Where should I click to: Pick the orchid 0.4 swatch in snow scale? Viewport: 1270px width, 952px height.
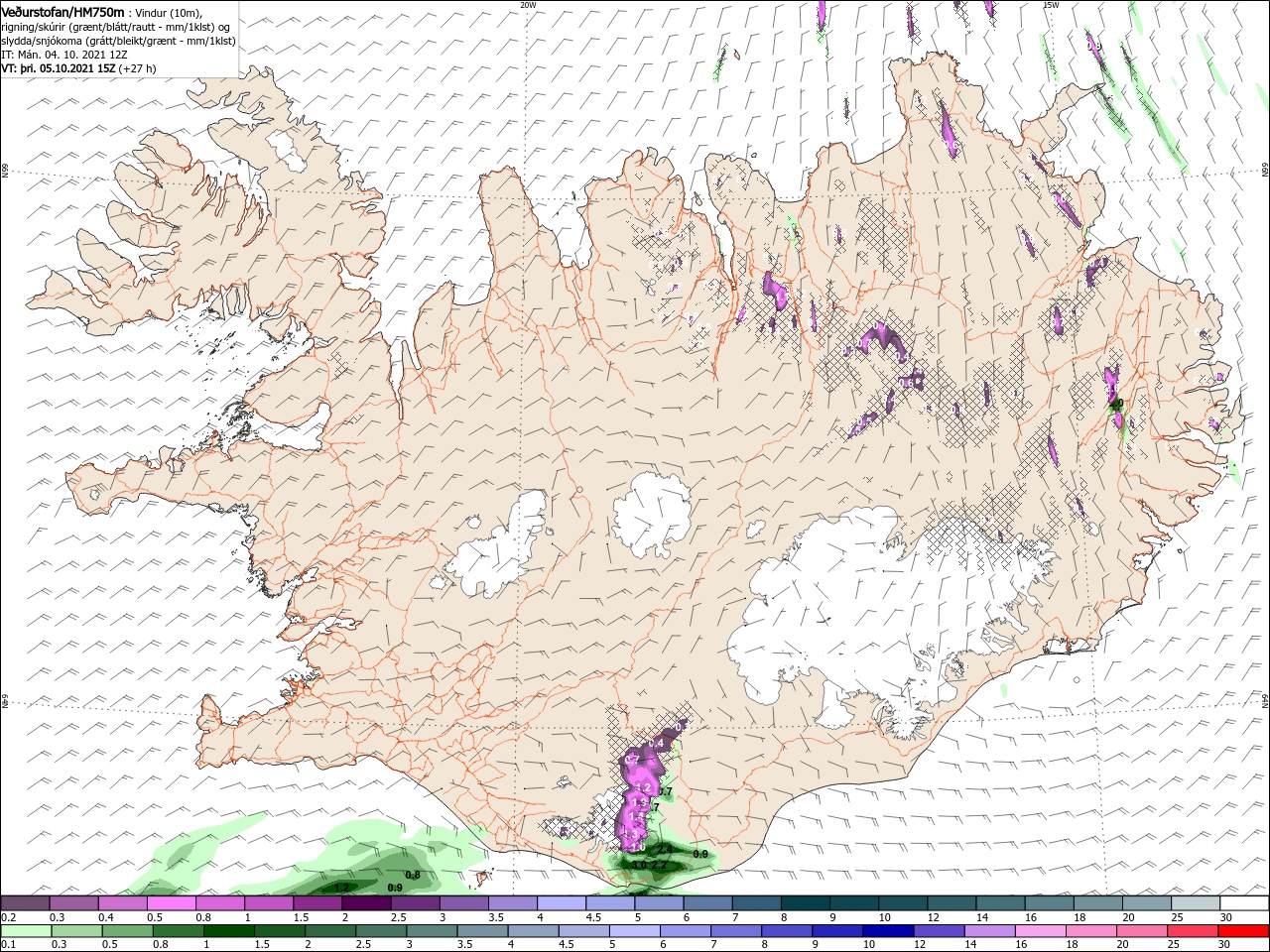coord(122,903)
